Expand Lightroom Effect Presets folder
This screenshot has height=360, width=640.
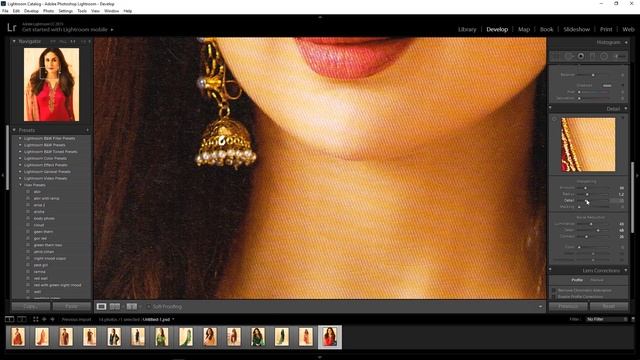(20, 165)
